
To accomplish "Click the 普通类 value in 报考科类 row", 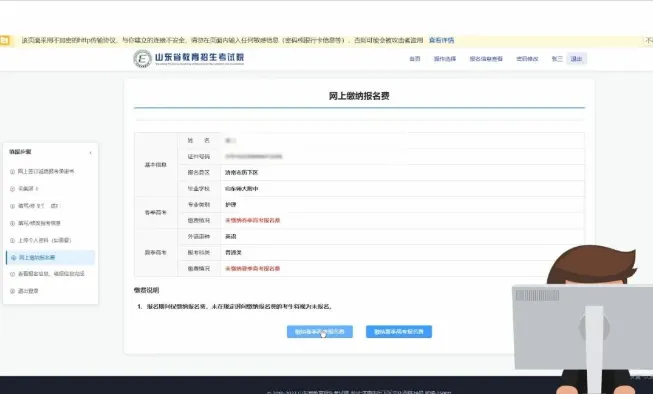I will pyautogui.click(x=233, y=252).
